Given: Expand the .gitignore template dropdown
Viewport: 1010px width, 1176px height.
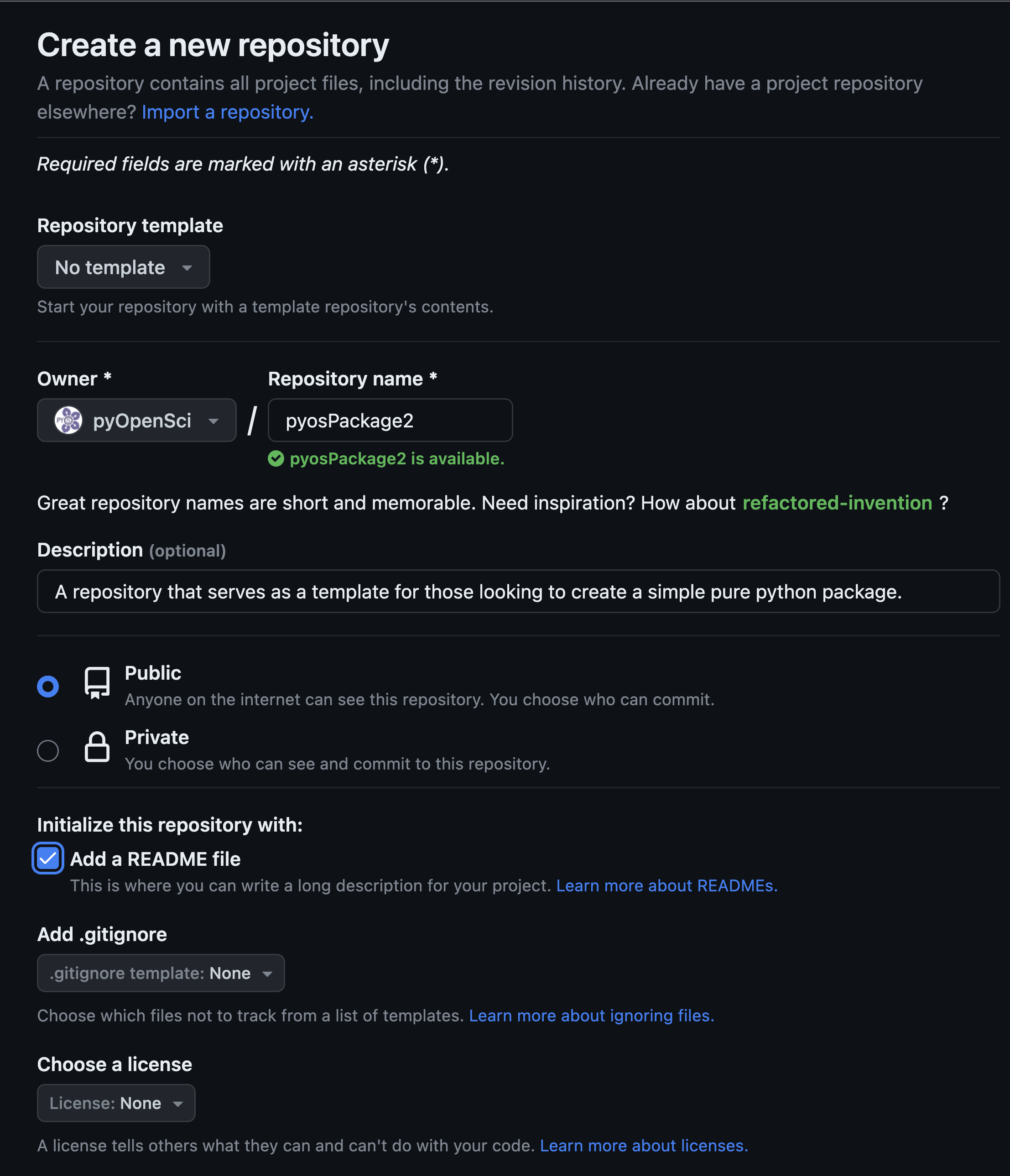Looking at the screenshot, I should point(161,973).
